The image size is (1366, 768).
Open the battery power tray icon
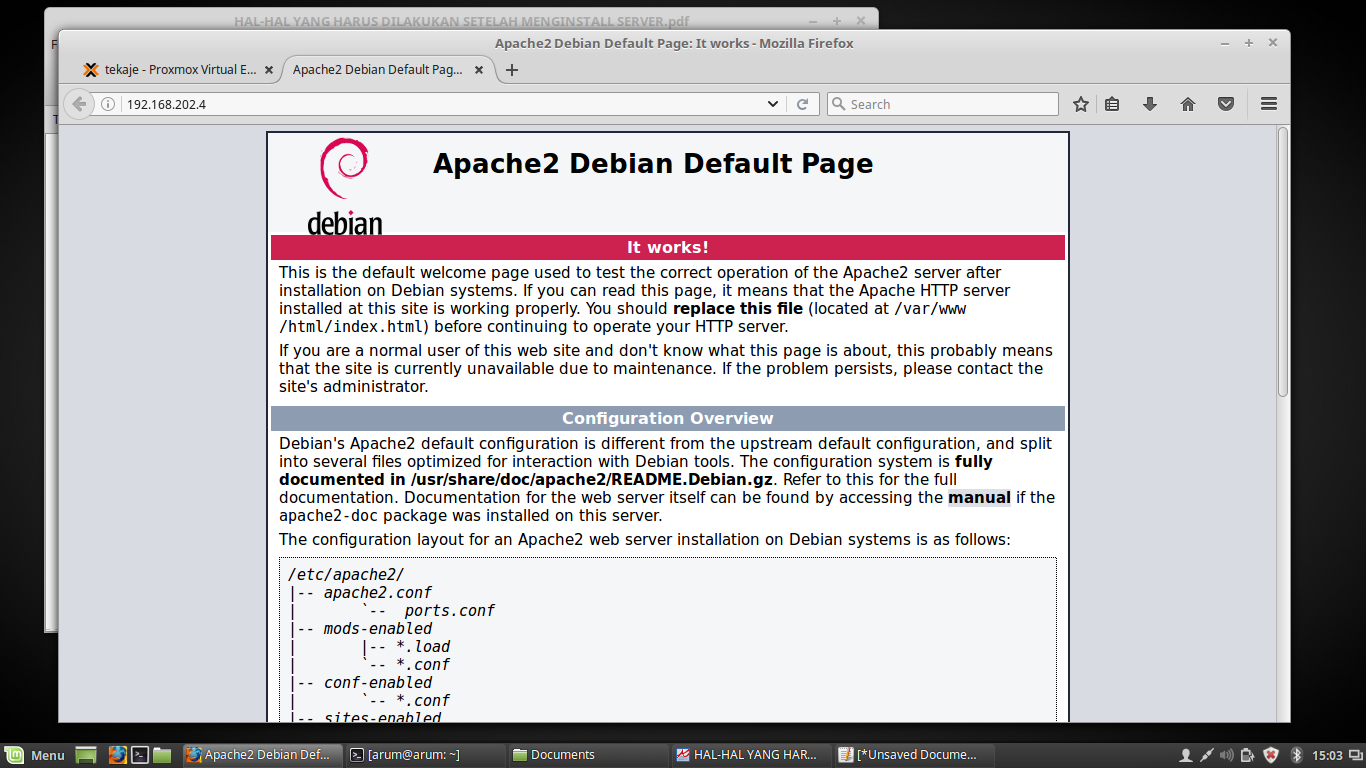click(1249, 755)
